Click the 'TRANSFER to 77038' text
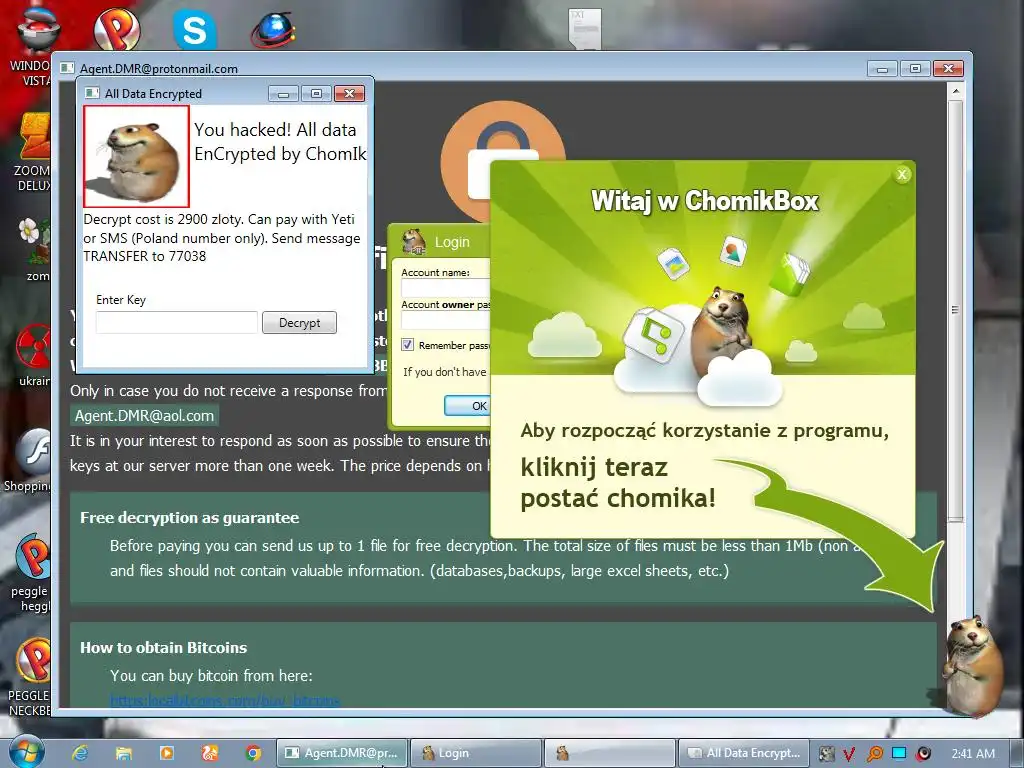1024x768 pixels. point(144,256)
